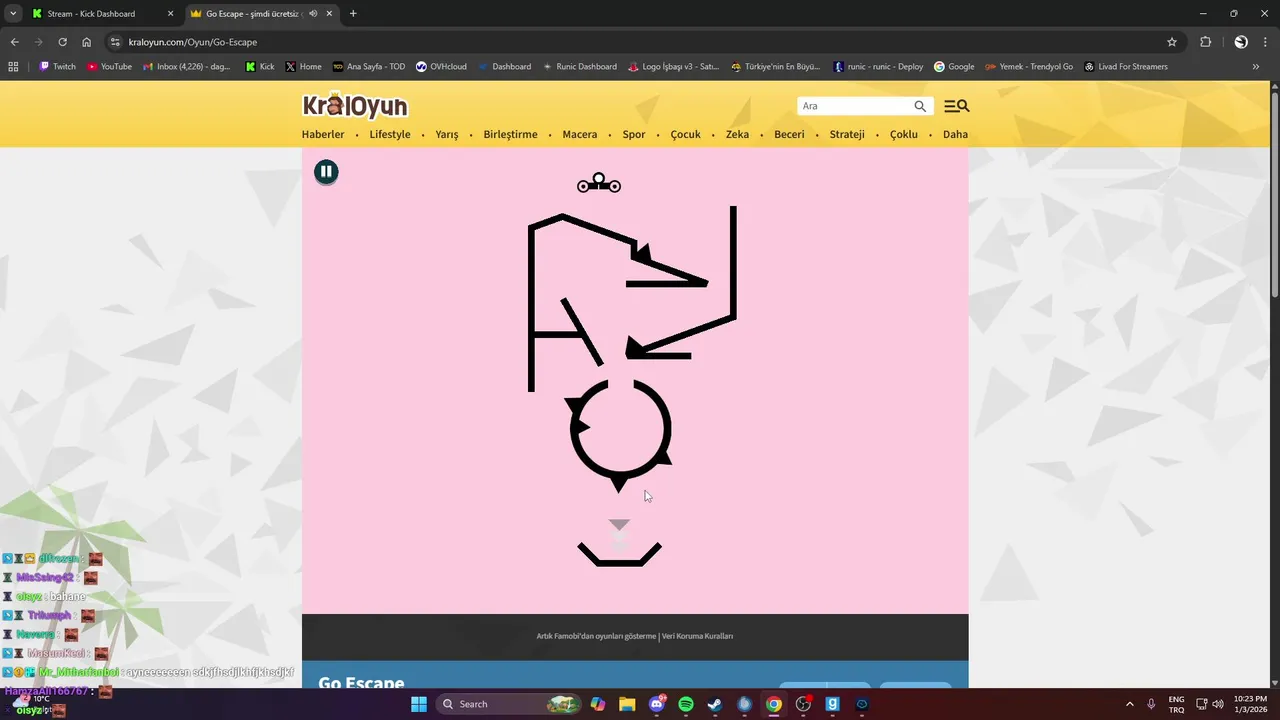This screenshot has height=720, width=1280.
Task: Open the Google bookmark
Action: pos(954,66)
